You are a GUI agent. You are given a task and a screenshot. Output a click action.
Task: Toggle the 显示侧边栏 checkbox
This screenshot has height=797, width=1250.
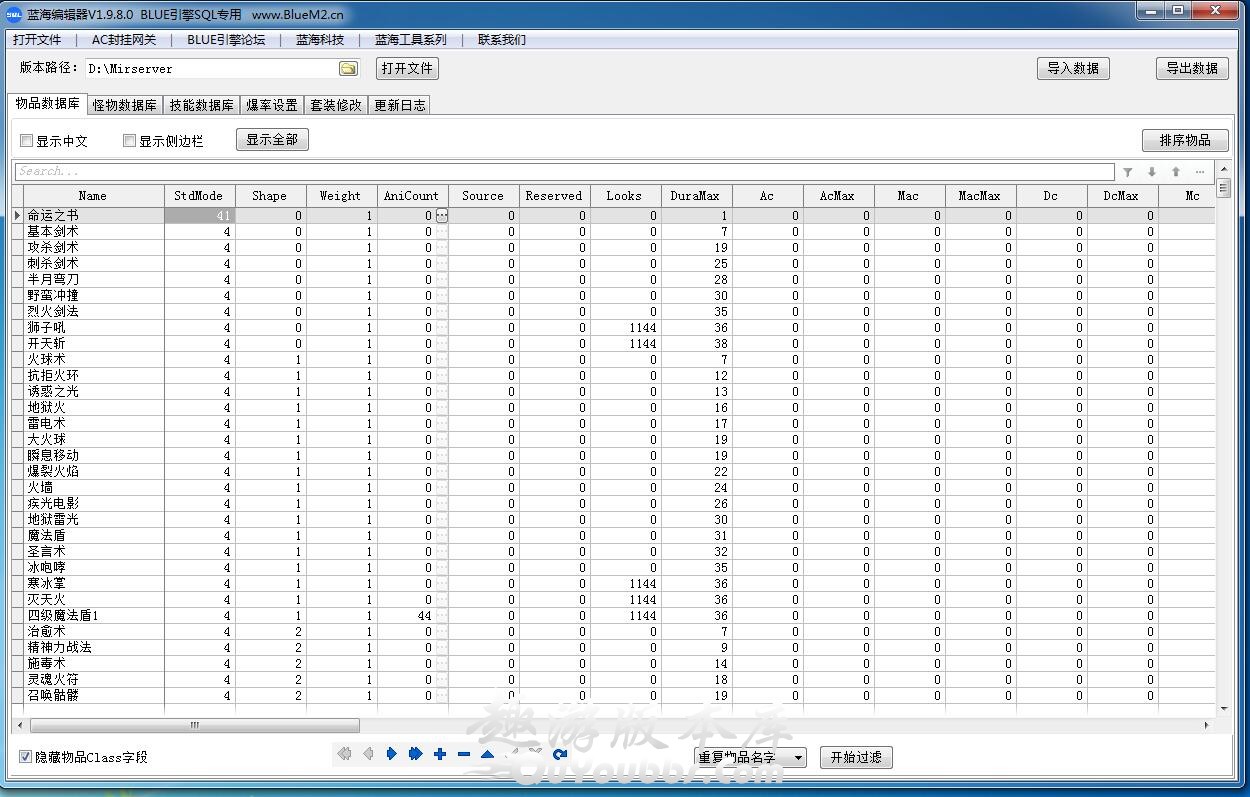tap(130, 141)
